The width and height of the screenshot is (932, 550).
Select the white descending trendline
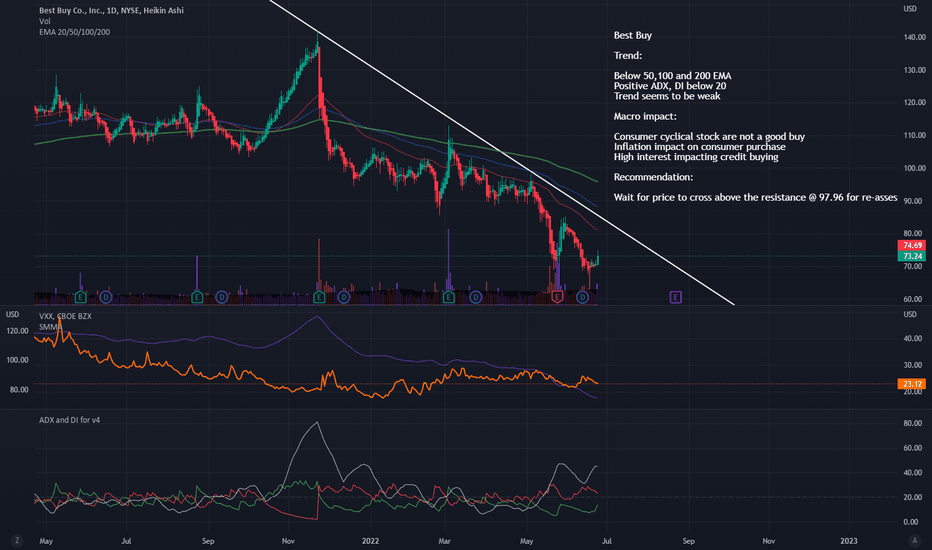pos(502,153)
